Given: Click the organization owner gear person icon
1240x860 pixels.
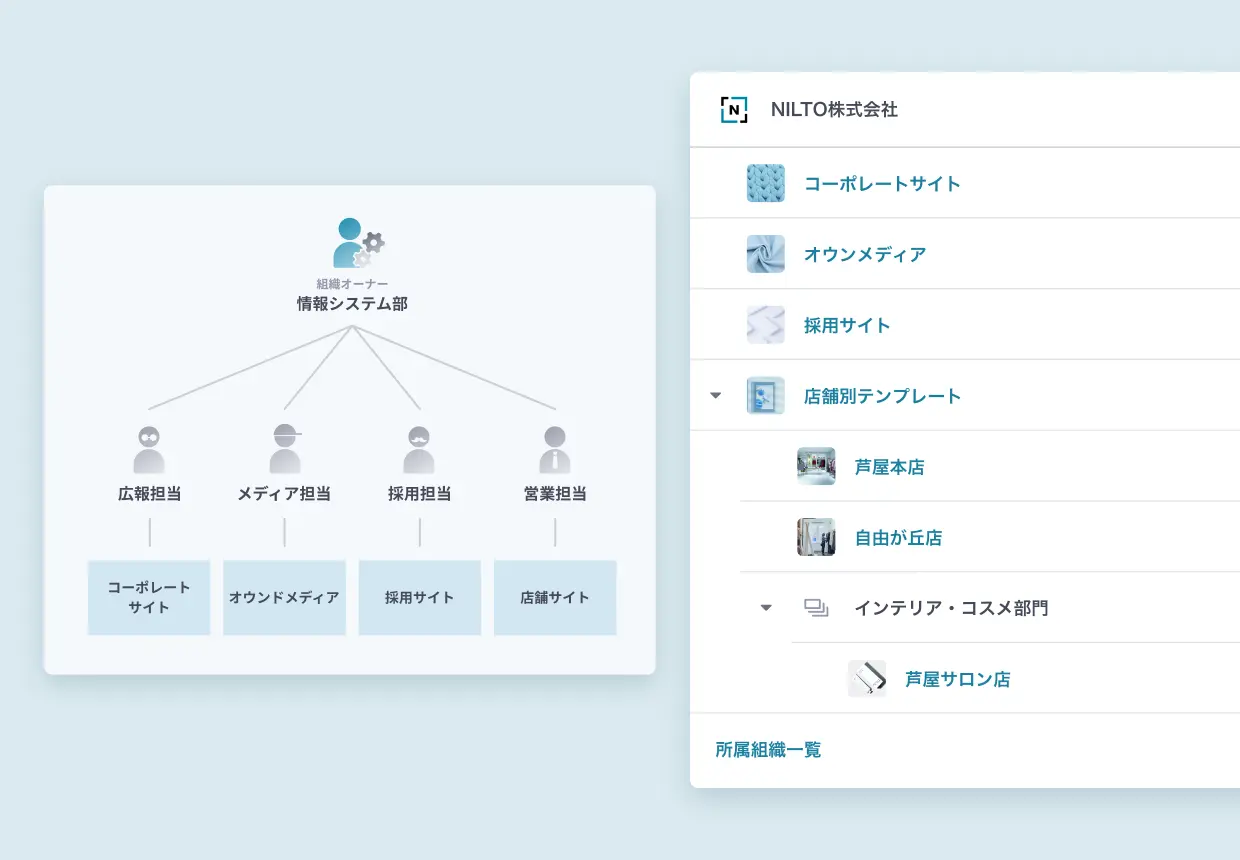Looking at the screenshot, I should (357, 243).
